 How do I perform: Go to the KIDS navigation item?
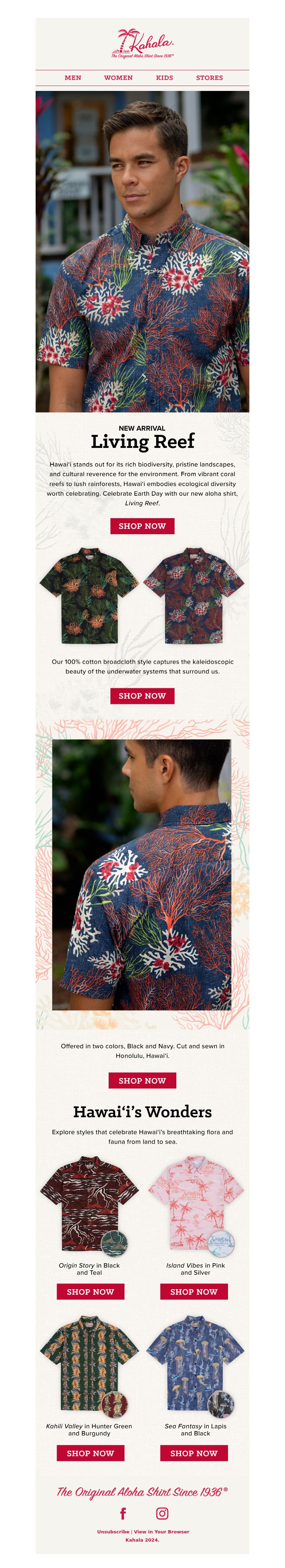click(165, 78)
